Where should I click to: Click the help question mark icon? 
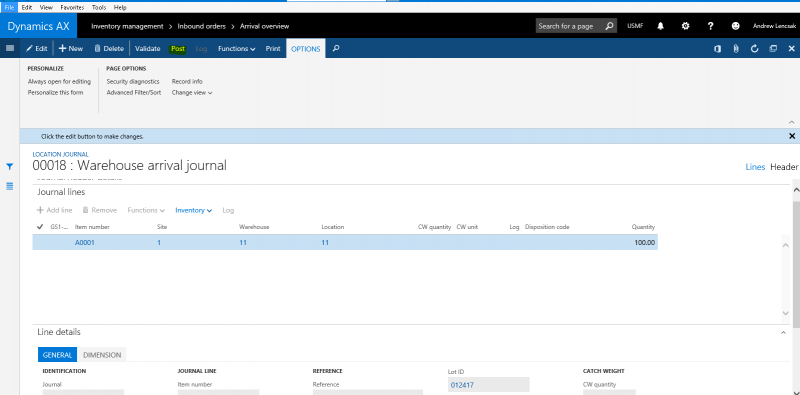[x=710, y=26]
